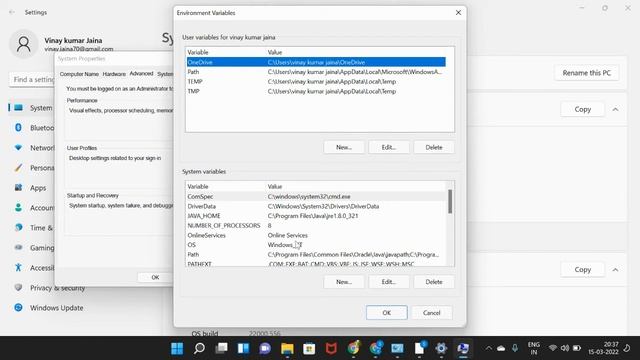The height and width of the screenshot is (360, 640).
Task: Open Advanced tab in System Properties
Action: click(x=141, y=73)
